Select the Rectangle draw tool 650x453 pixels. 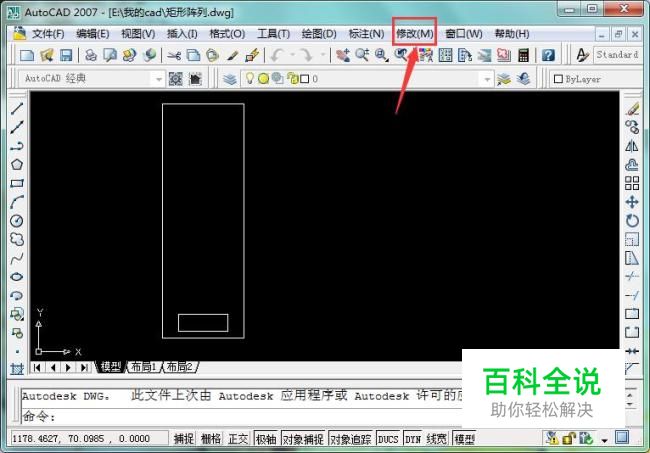pyautogui.click(x=17, y=183)
